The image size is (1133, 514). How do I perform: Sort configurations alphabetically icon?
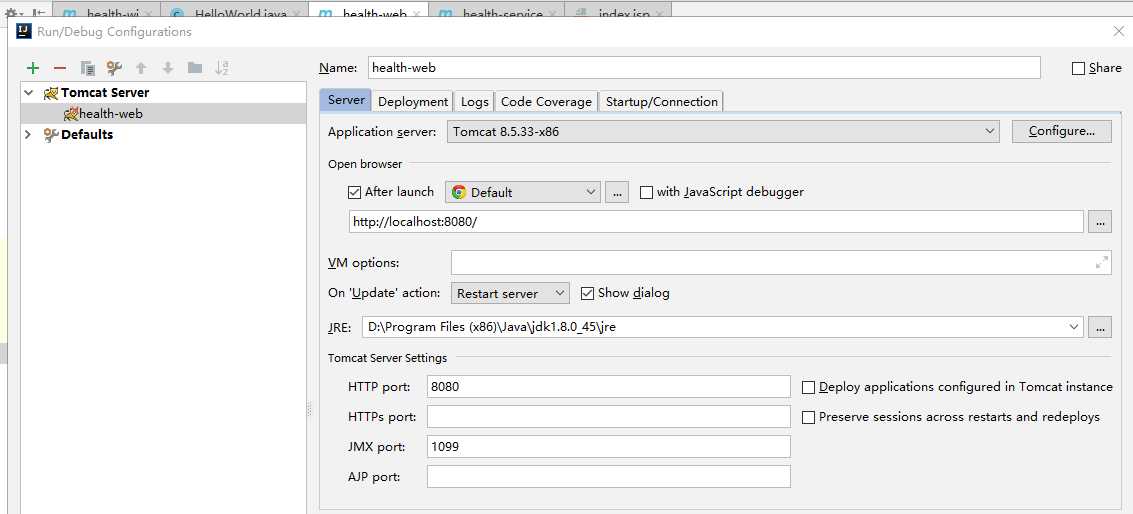pyautogui.click(x=222, y=68)
